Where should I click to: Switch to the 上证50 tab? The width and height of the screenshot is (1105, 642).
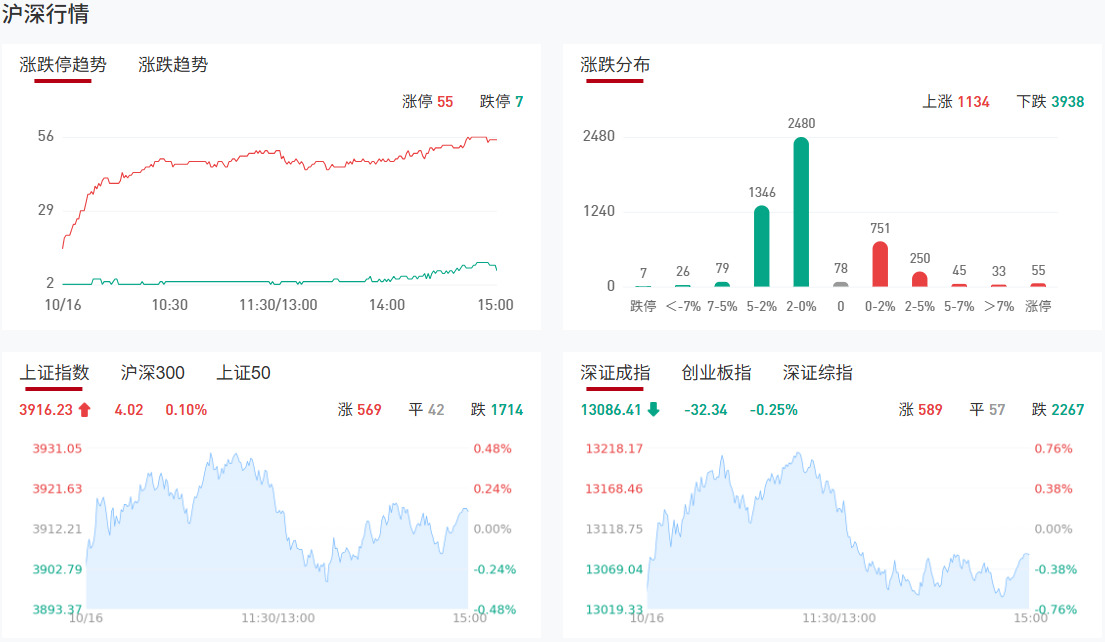click(x=243, y=373)
